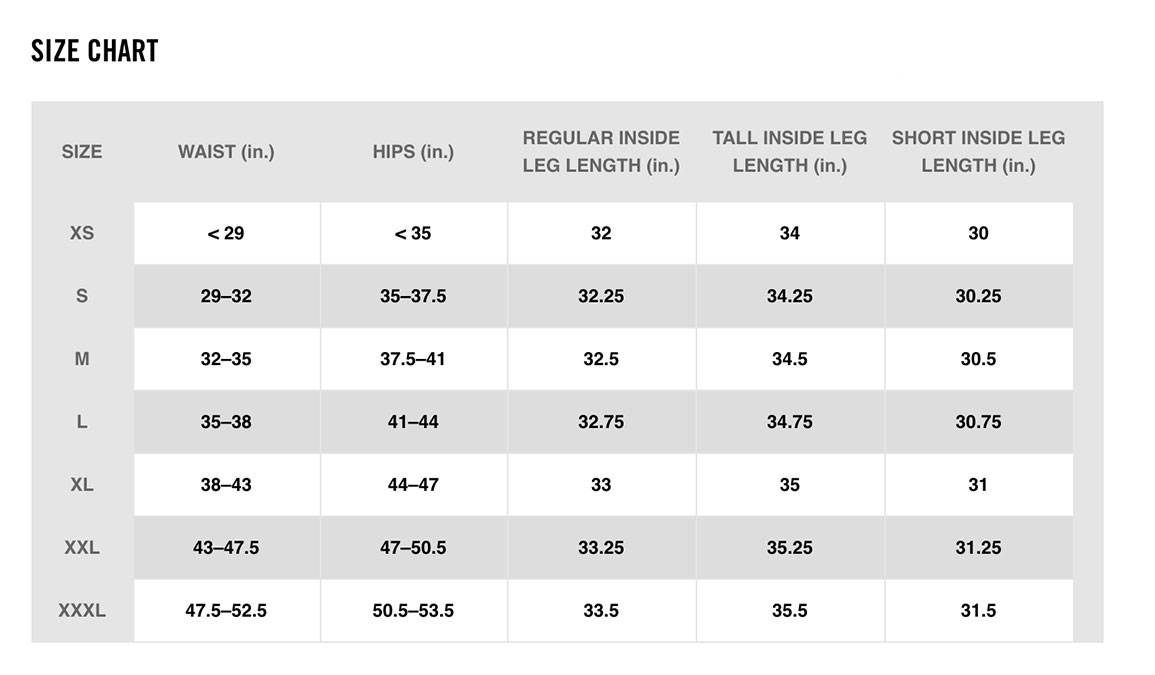Click the SIZE column header
Image resolution: width=1155 pixels, height=675 pixels.
click(x=82, y=152)
